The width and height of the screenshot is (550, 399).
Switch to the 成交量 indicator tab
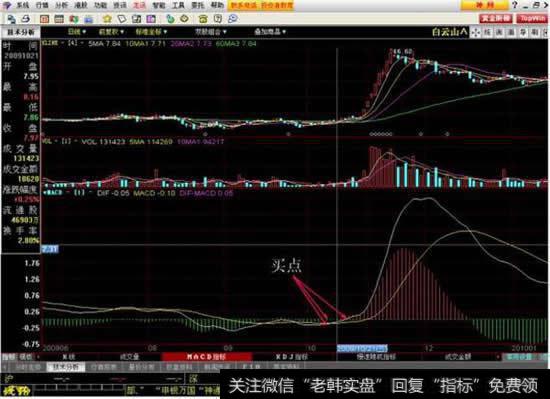point(129,357)
